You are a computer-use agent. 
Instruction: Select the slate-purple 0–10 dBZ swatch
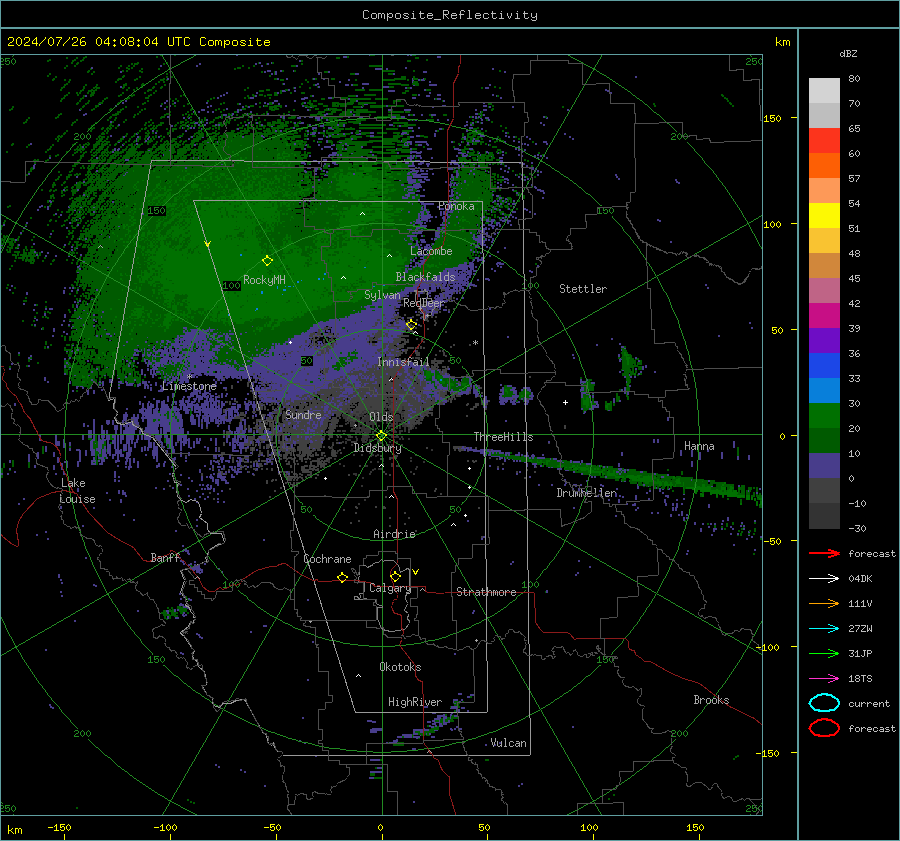pos(824,466)
